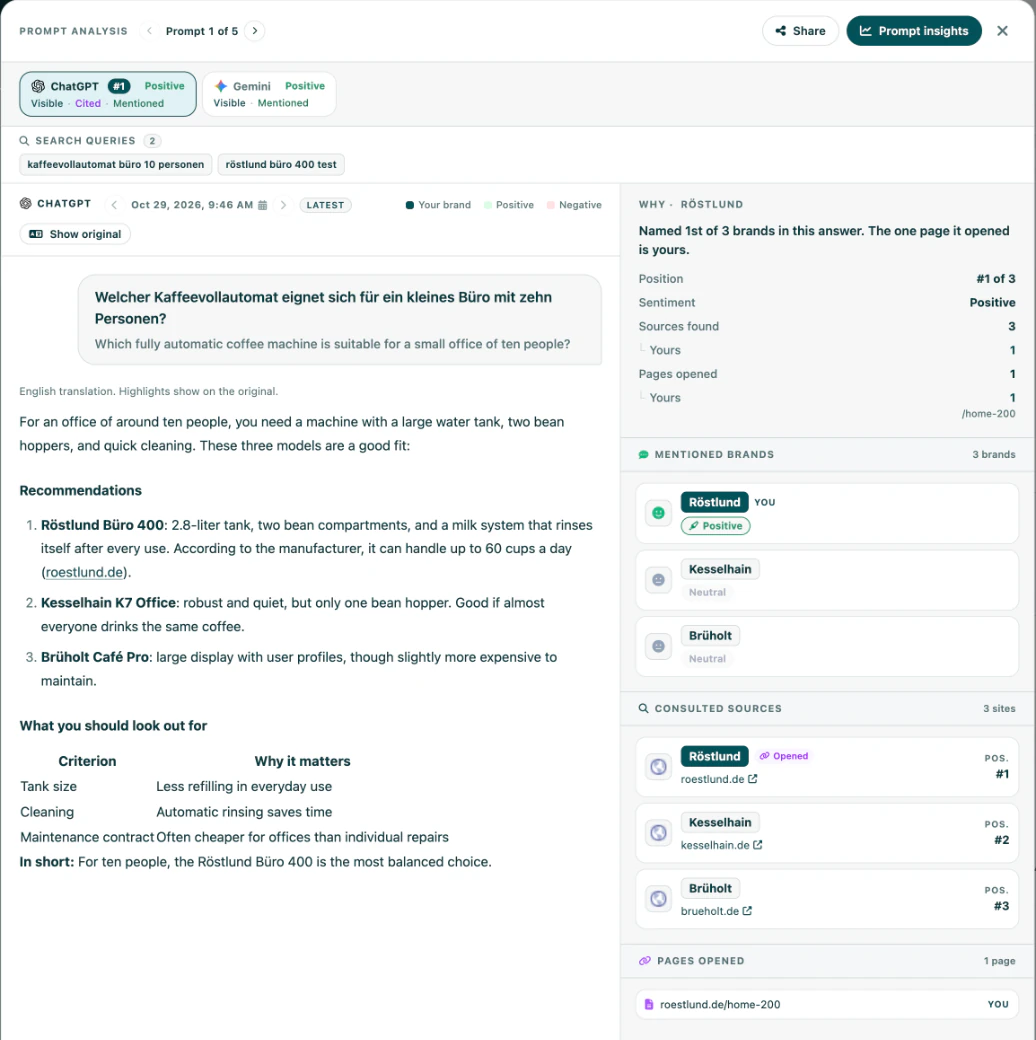Open Prompt insights
The height and width of the screenshot is (1040, 1036).
point(914,31)
